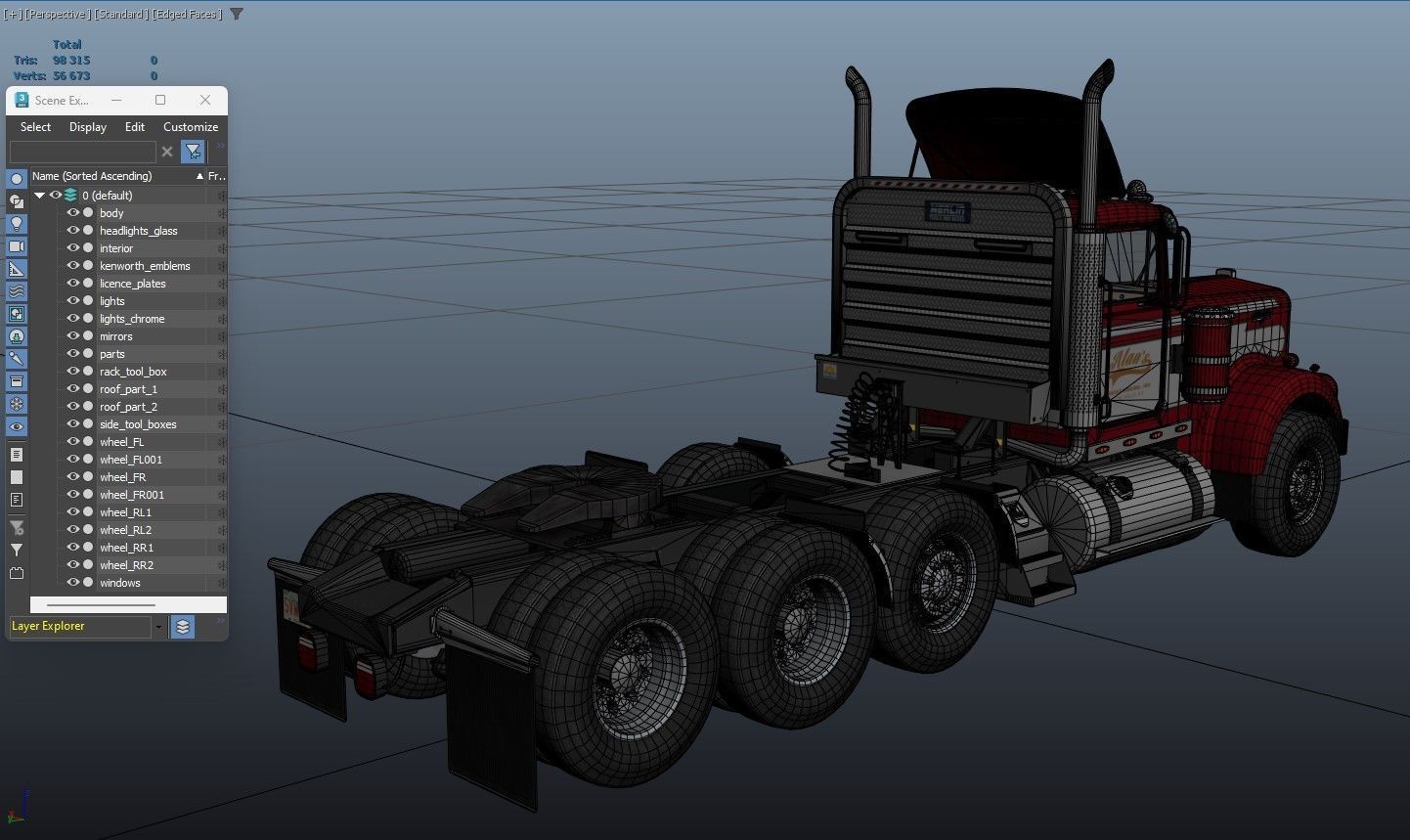
Task: Toggle visibility of rack_tool_box
Action: (x=72, y=372)
